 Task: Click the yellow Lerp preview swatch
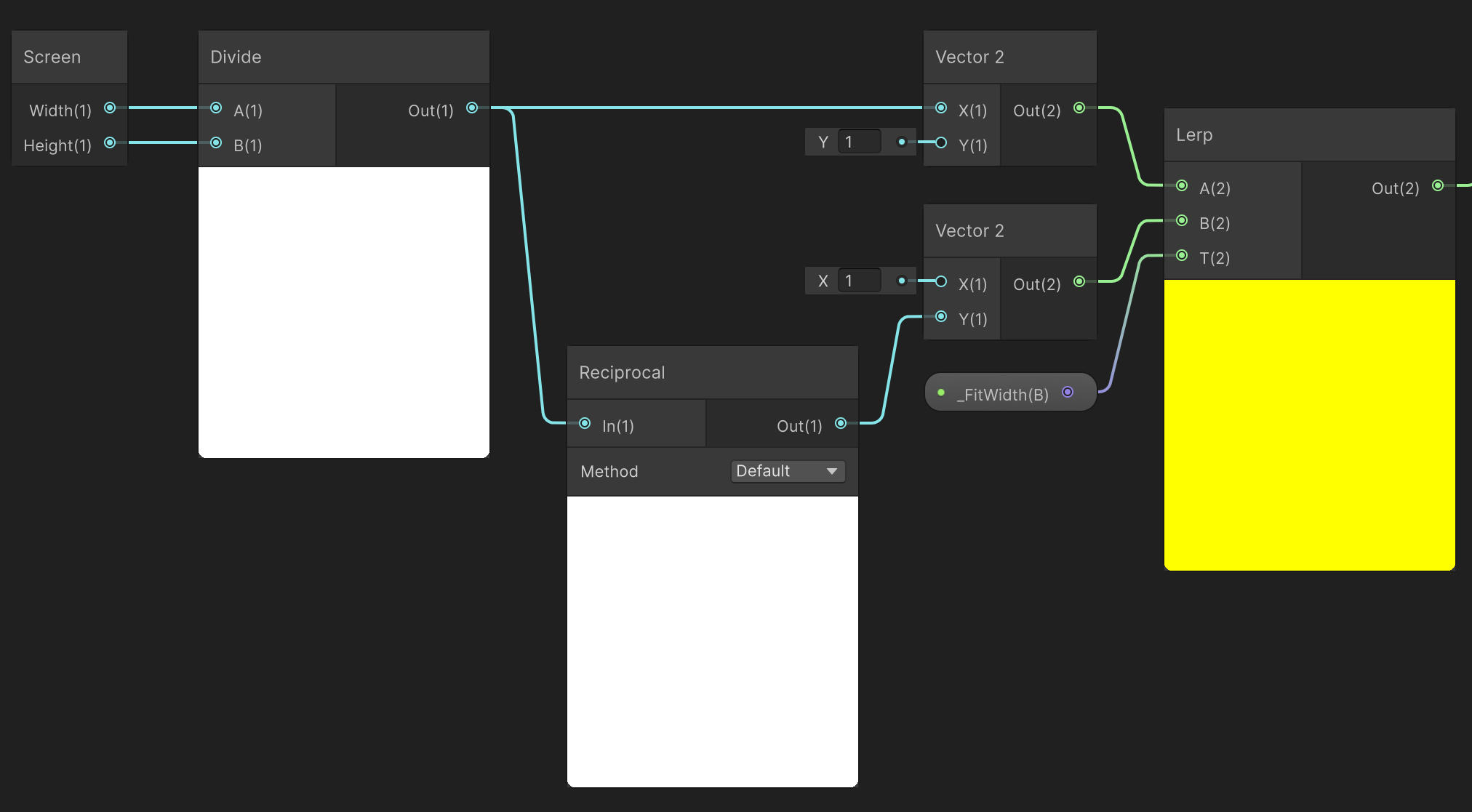(1309, 425)
